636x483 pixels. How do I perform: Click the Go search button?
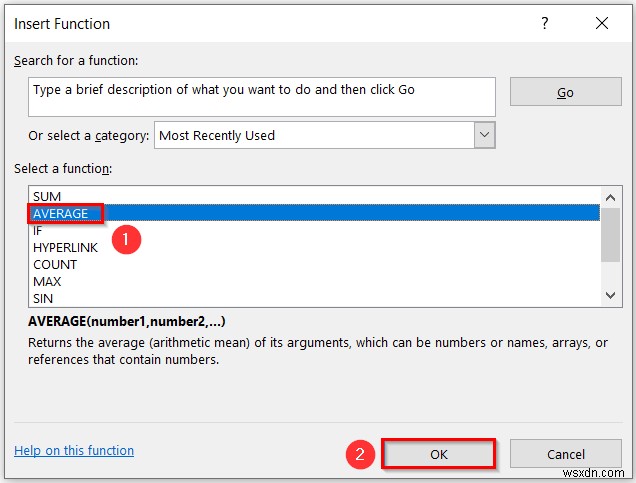[x=565, y=92]
